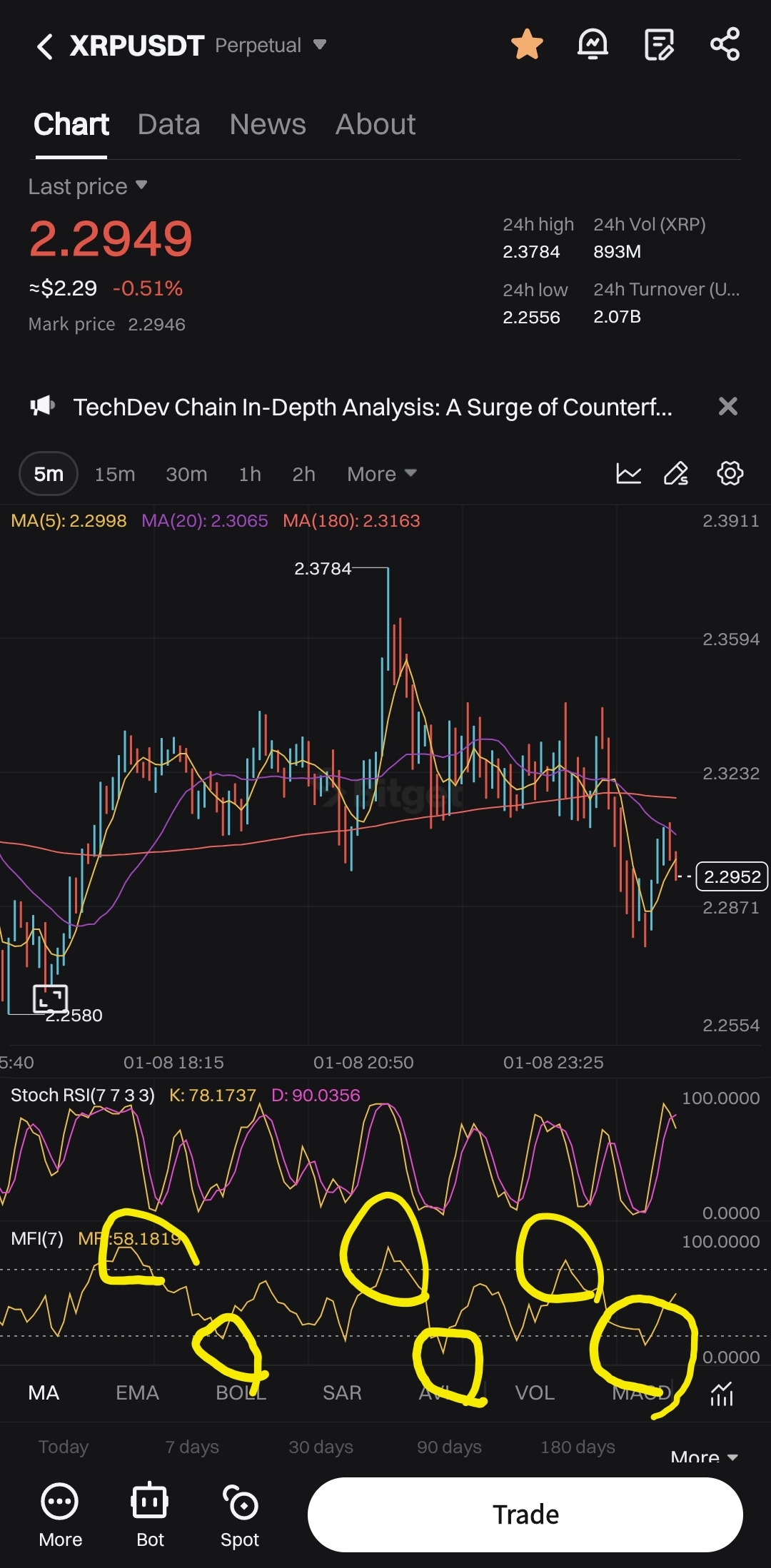Switch to the Data tab
The width and height of the screenshot is (771, 1568).
[168, 124]
